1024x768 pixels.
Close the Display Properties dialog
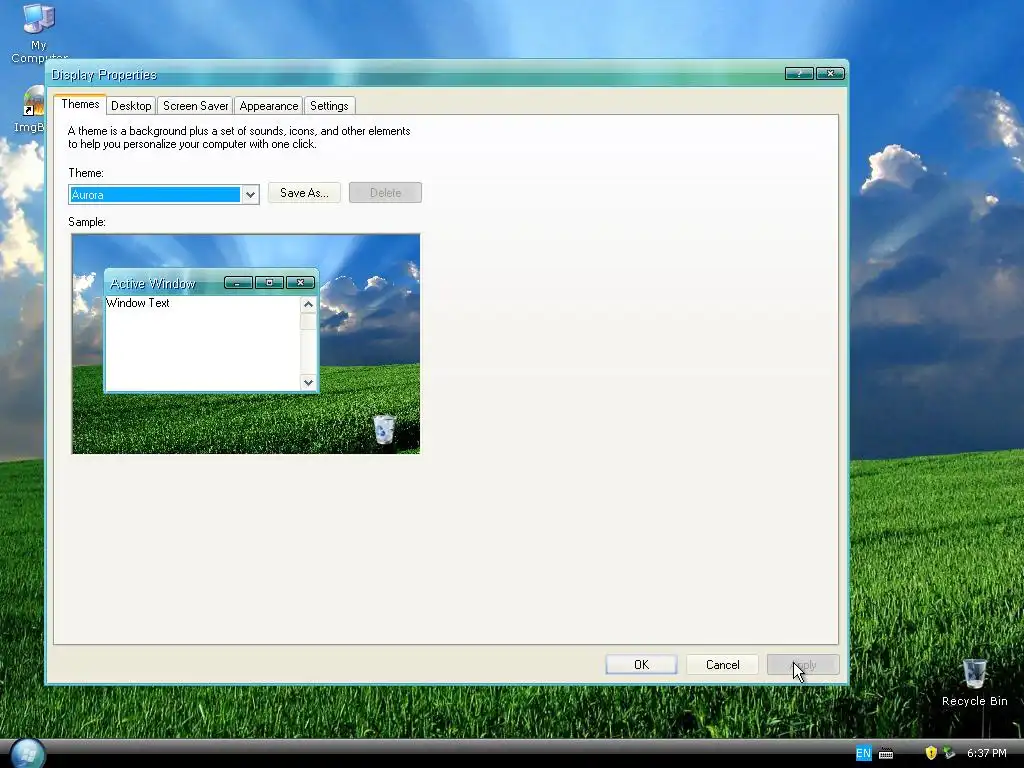point(830,74)
